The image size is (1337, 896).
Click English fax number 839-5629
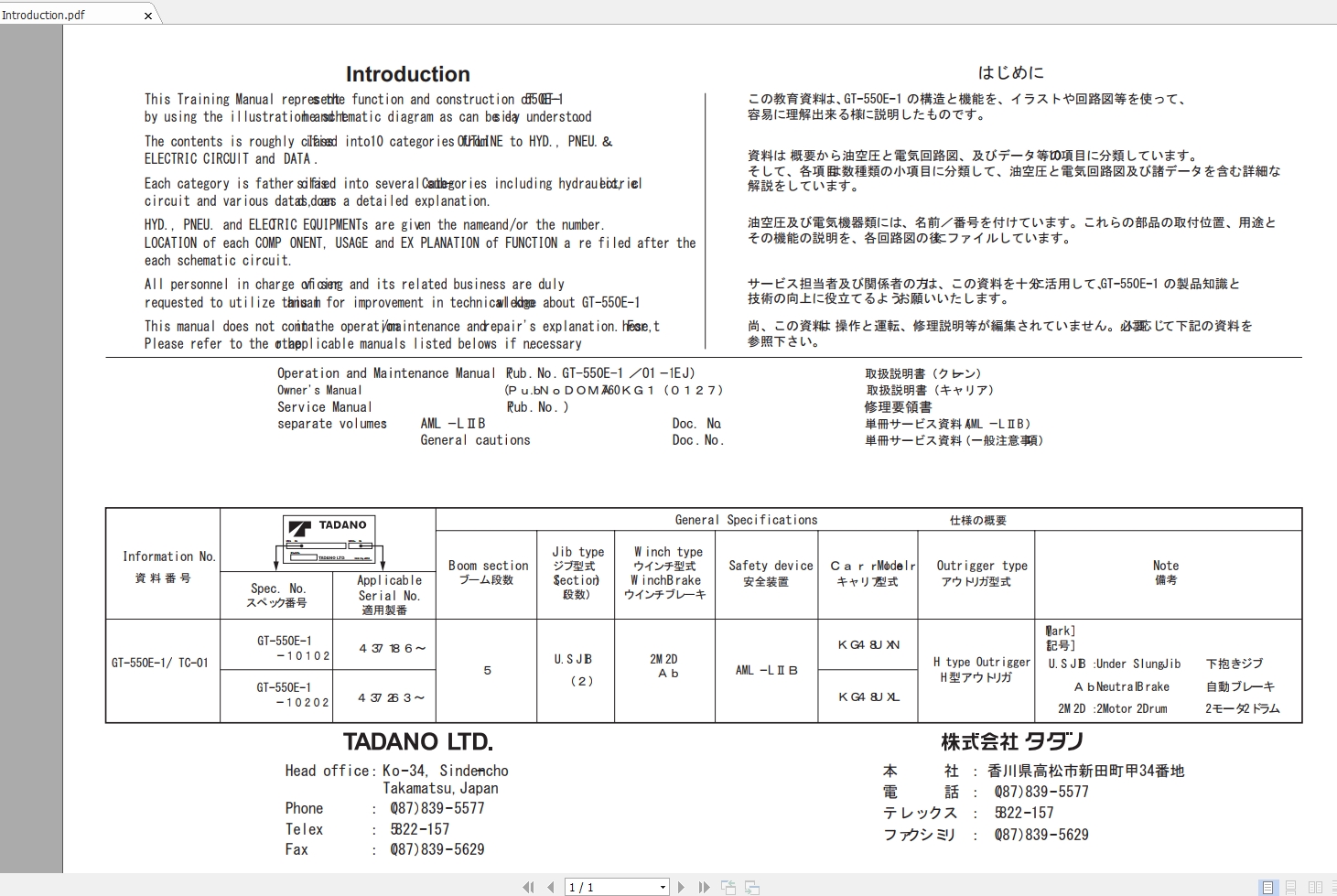(437, 849)
